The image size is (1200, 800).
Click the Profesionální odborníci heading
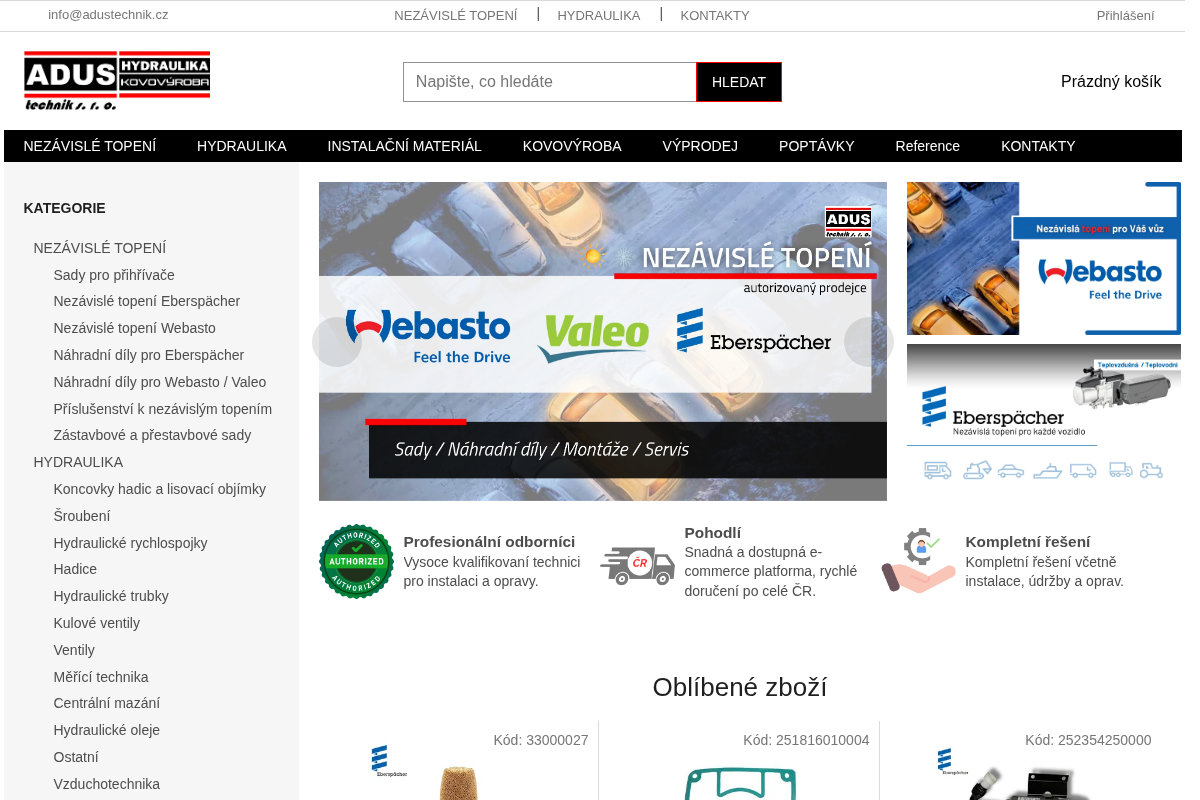tap(490, 541)
